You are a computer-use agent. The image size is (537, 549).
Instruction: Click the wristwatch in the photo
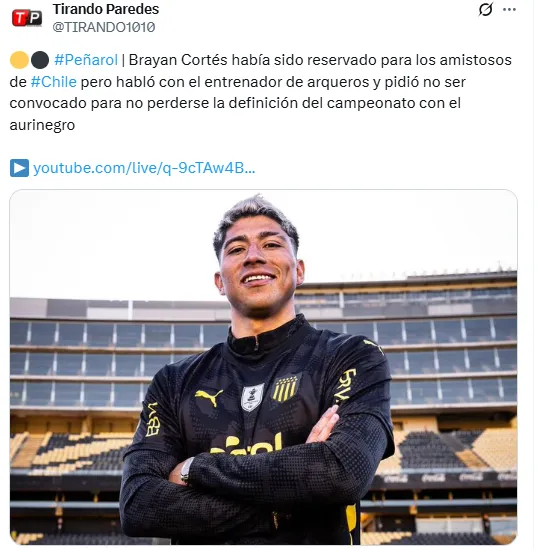(x=187, y=472)
